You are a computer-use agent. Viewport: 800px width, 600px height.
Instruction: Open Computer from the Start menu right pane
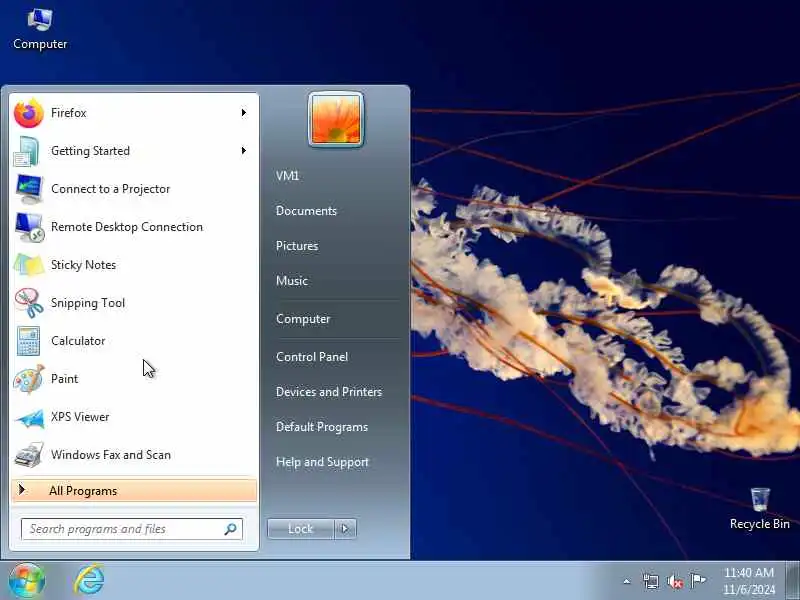click(303, 319)
